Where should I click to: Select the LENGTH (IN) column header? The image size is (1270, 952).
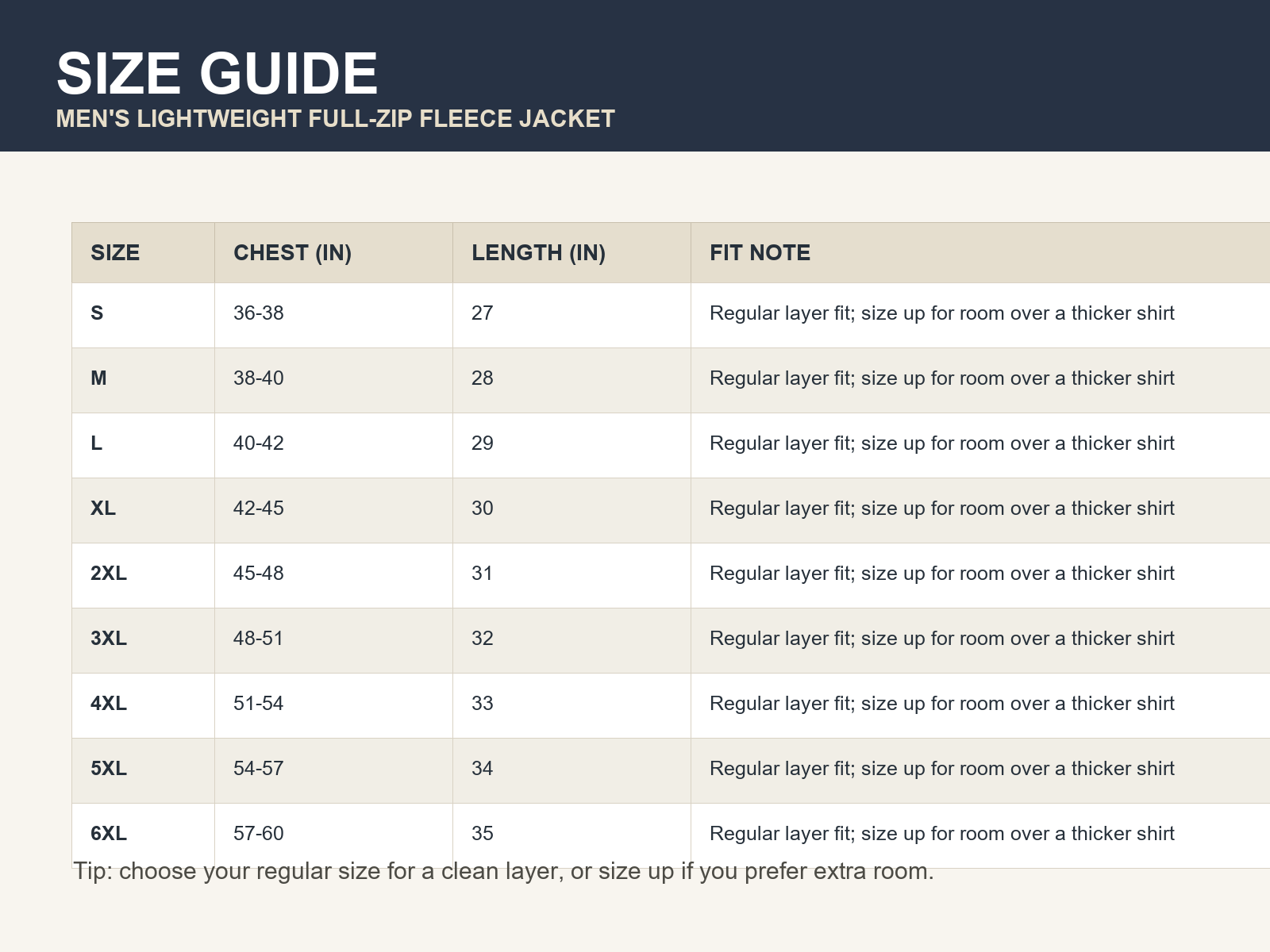pyautogui.click(x=538, y=252)
